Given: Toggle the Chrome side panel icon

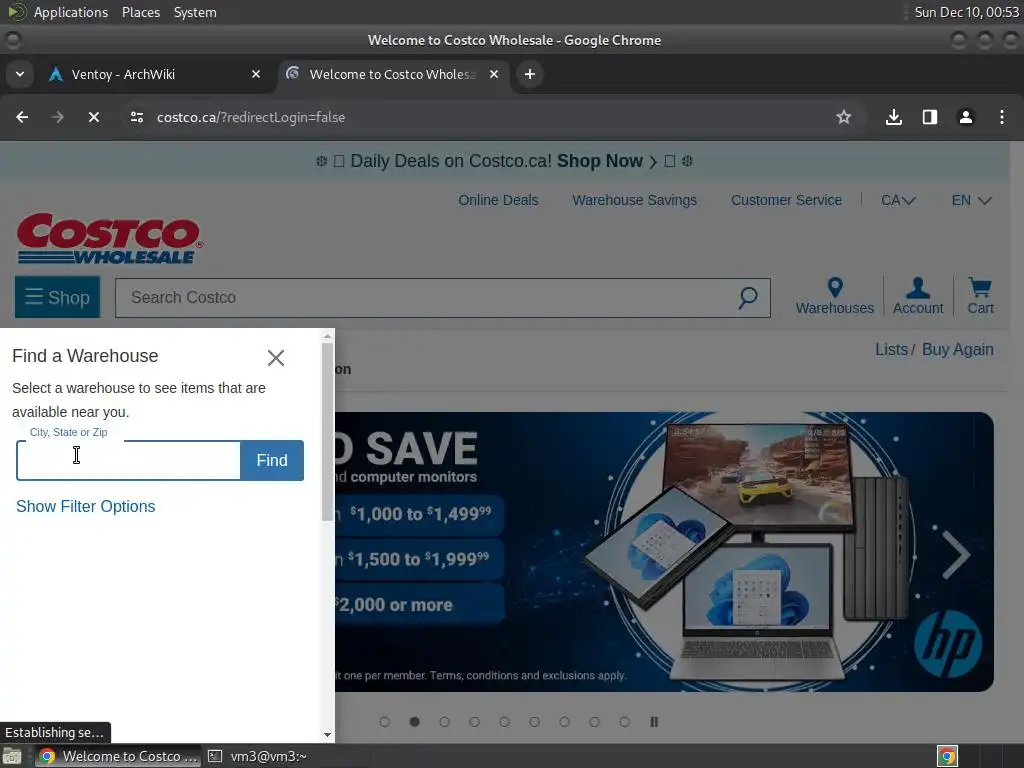Looking at the screenshot, I should coord(929,117).
